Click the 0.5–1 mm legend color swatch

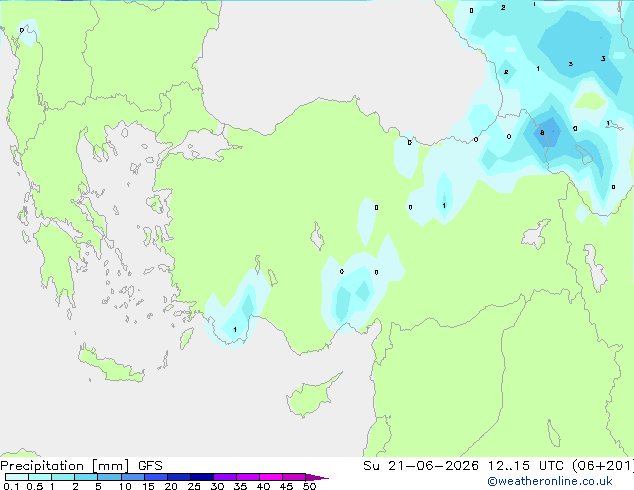[x=40, y=477]
